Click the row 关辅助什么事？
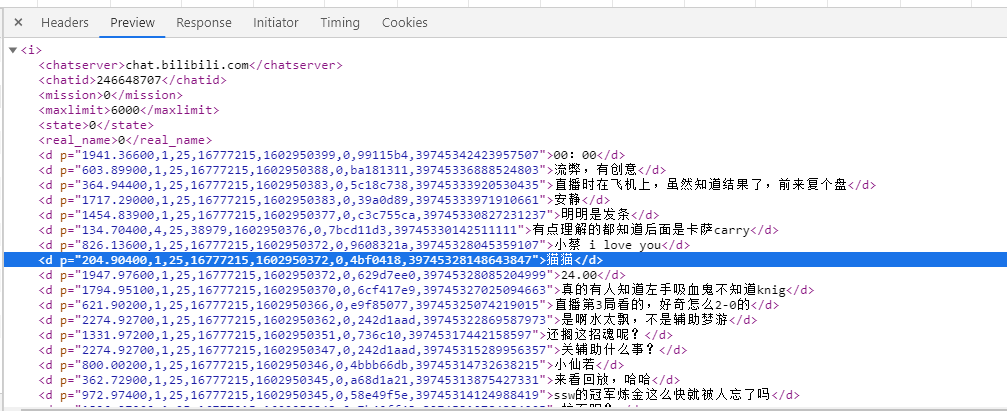The width and height of the screenshot is (1007, 411). (x=363, y=349)
